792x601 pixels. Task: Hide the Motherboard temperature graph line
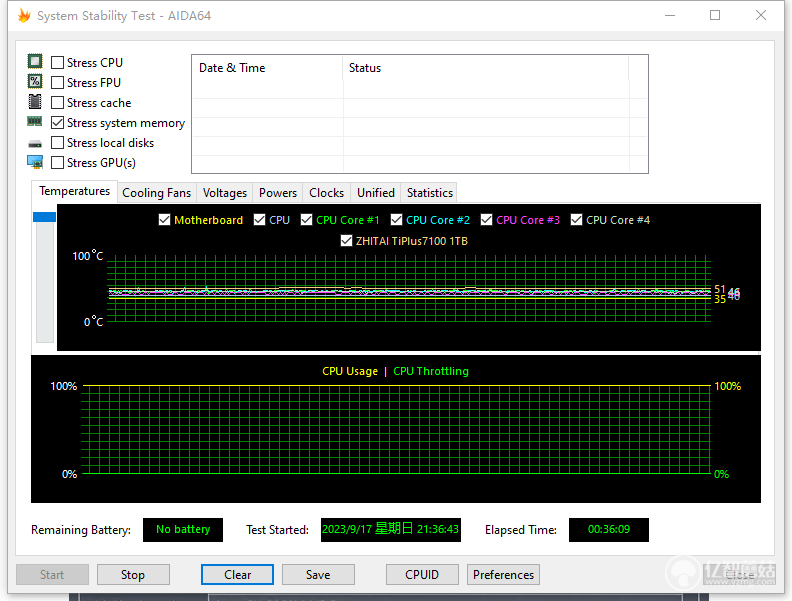[x=164, y=220]
